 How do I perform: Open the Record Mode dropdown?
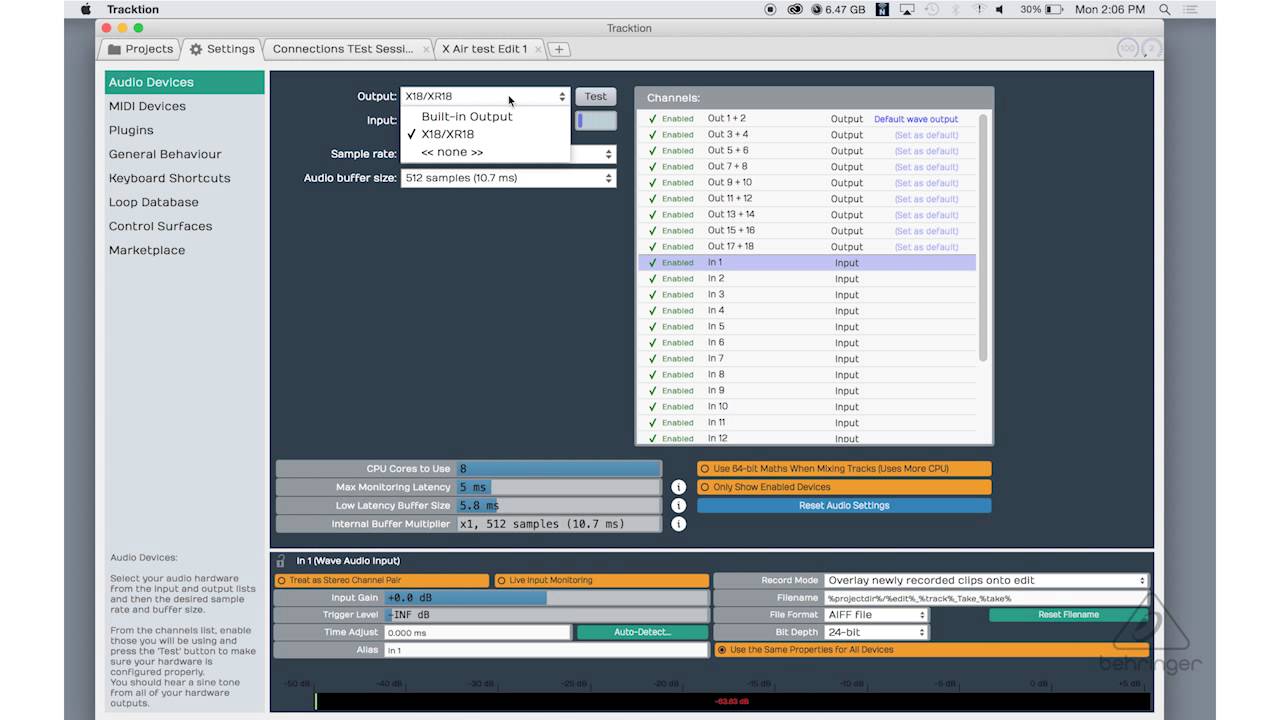[986, 580]
